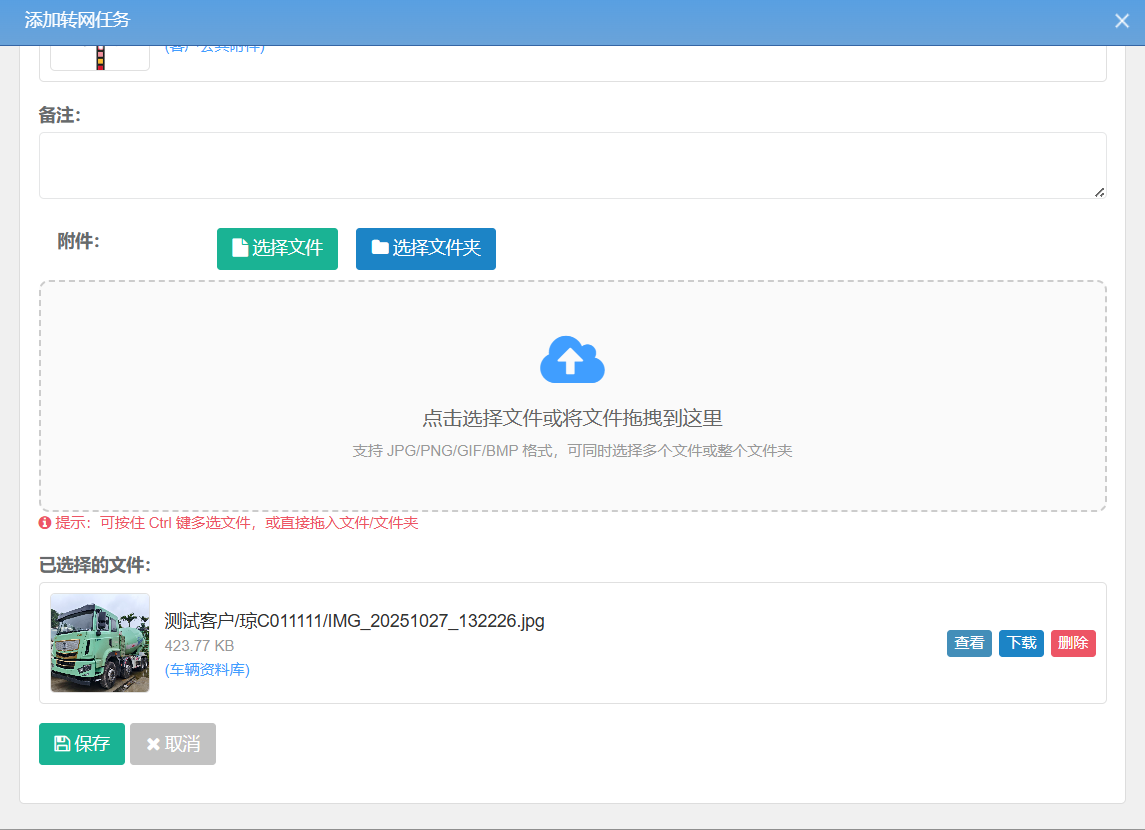Click the 点击选择文件或将文件拖拽到这里 text
The image size is (1145, 830).
click(x=572, y=418)
